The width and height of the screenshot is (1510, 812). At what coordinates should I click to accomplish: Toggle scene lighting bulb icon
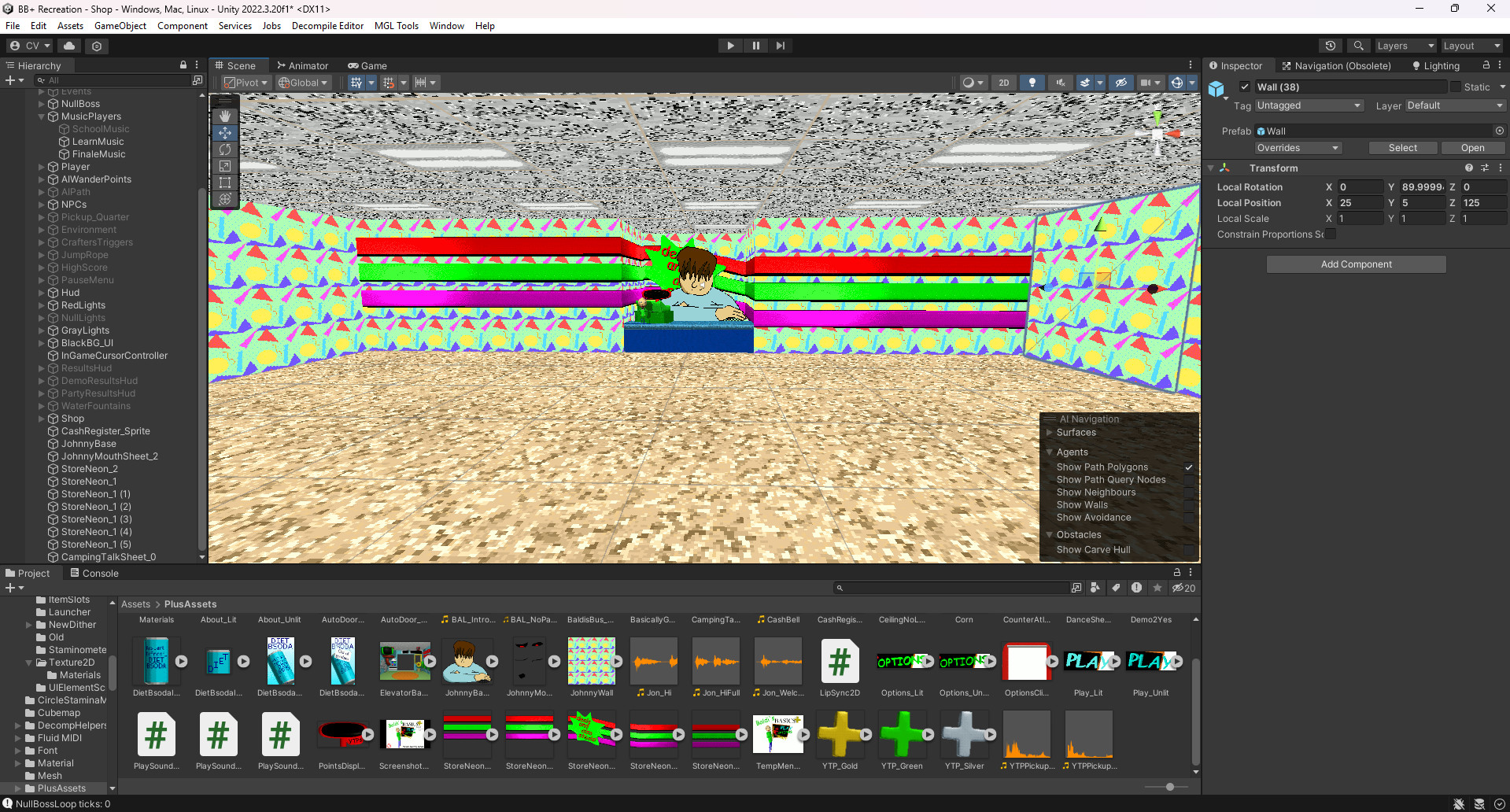pos(1032,83)
